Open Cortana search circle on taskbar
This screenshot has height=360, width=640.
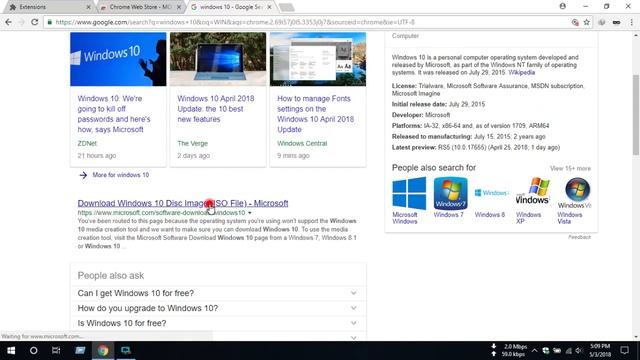point(33,351)
